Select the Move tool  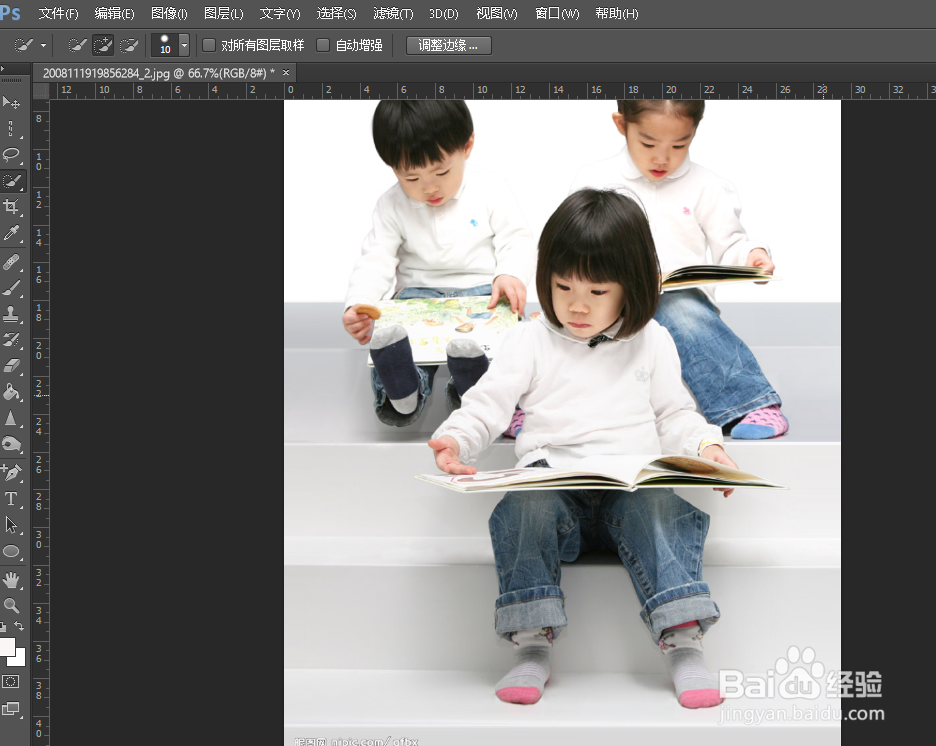pos(13,102)
